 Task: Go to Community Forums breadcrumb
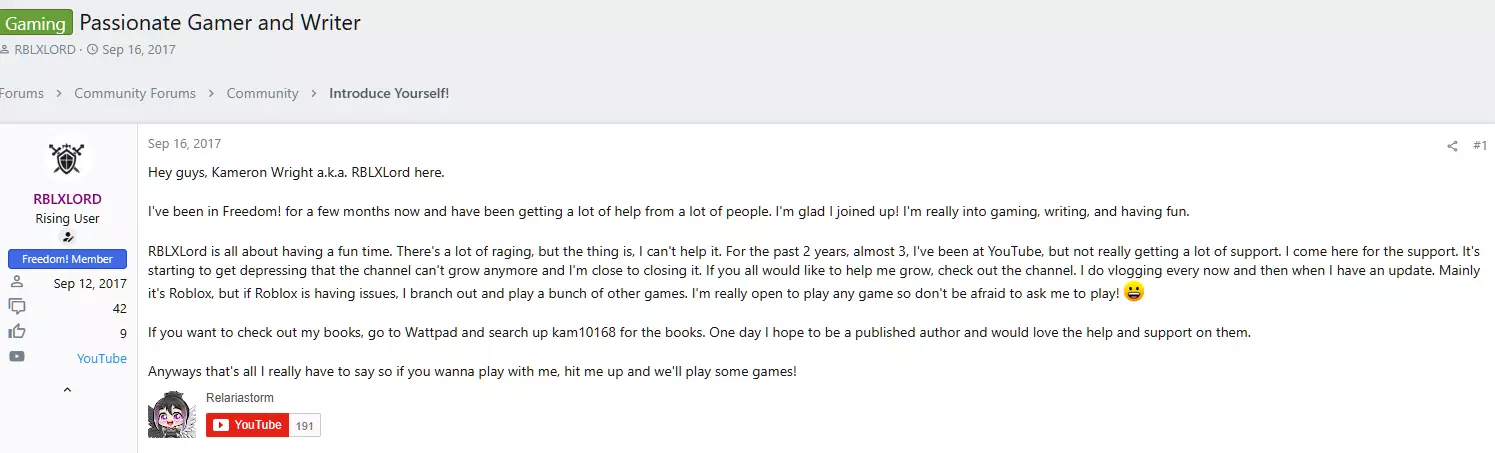[135, 93]
